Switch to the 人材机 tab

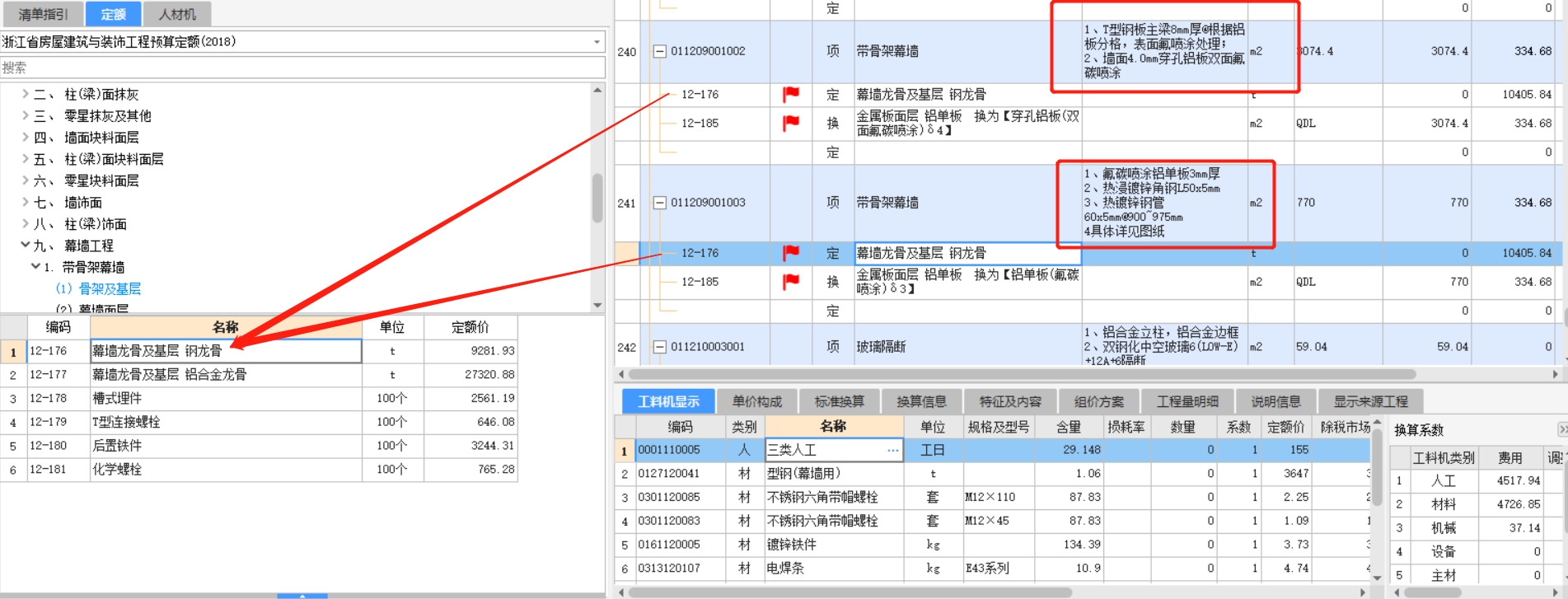coord(177,14)
